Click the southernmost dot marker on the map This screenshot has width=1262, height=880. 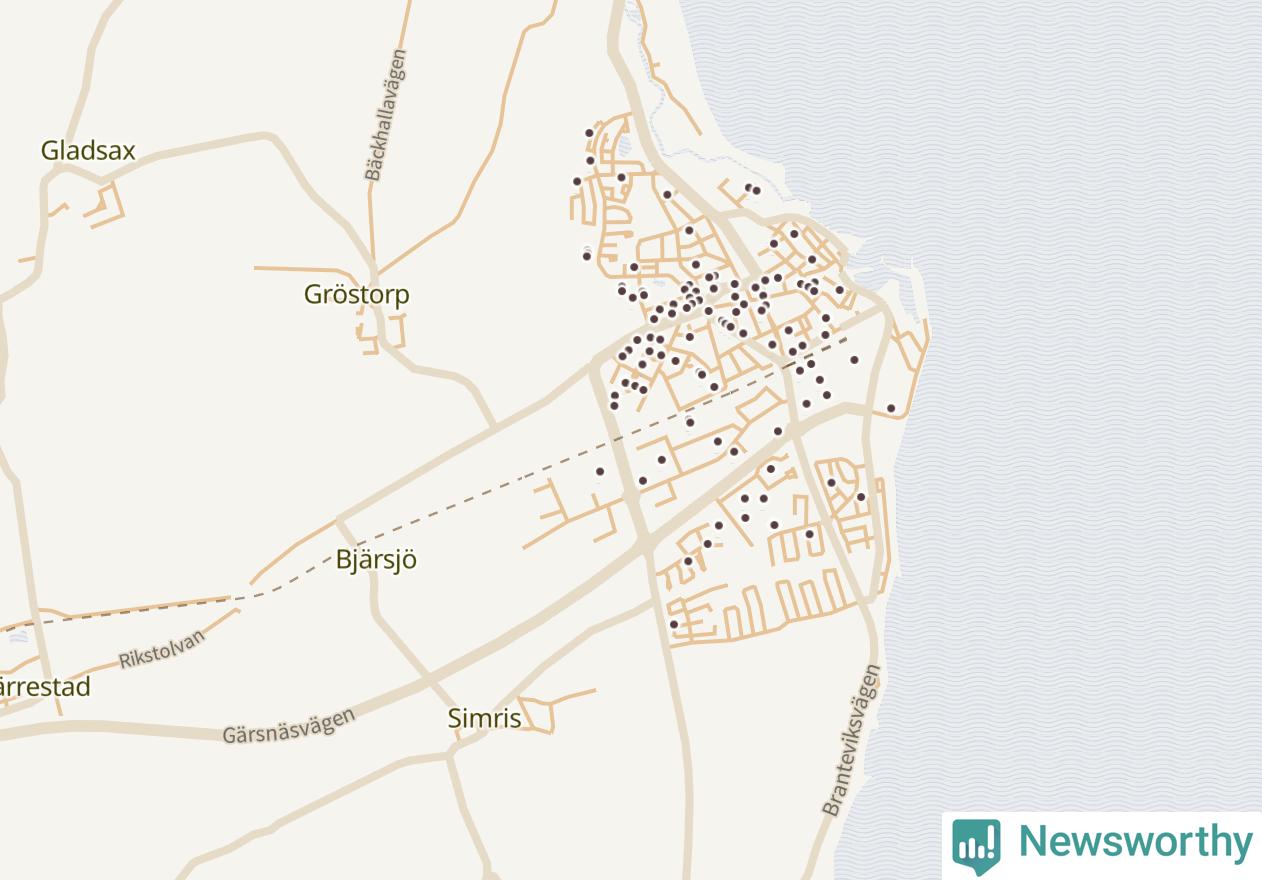point(674,625)
